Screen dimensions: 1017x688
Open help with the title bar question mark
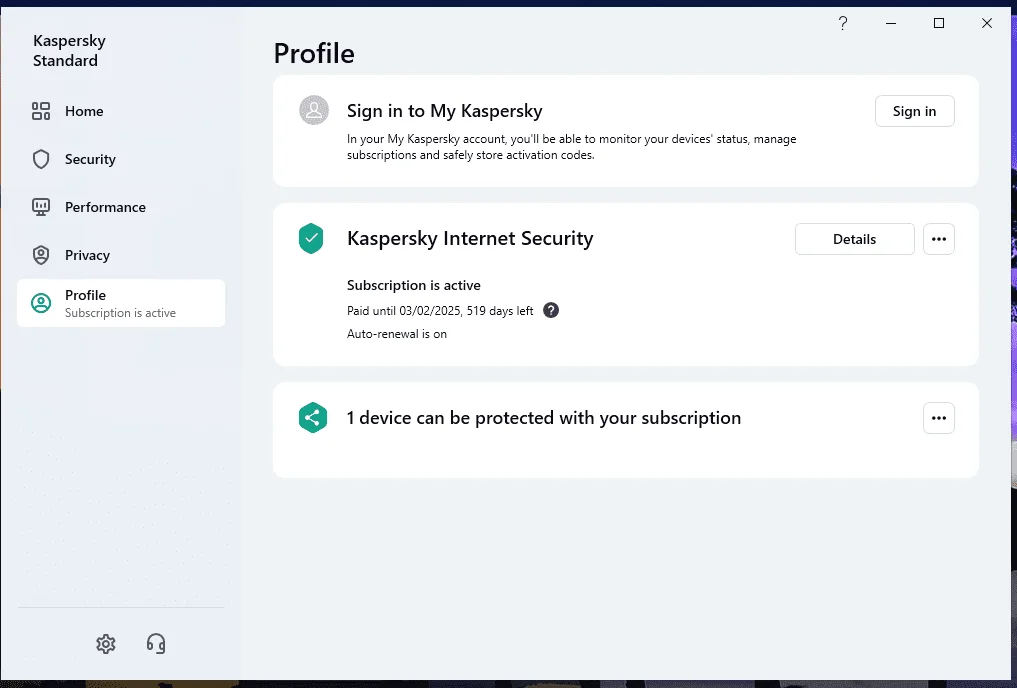(x=843, y=23)
